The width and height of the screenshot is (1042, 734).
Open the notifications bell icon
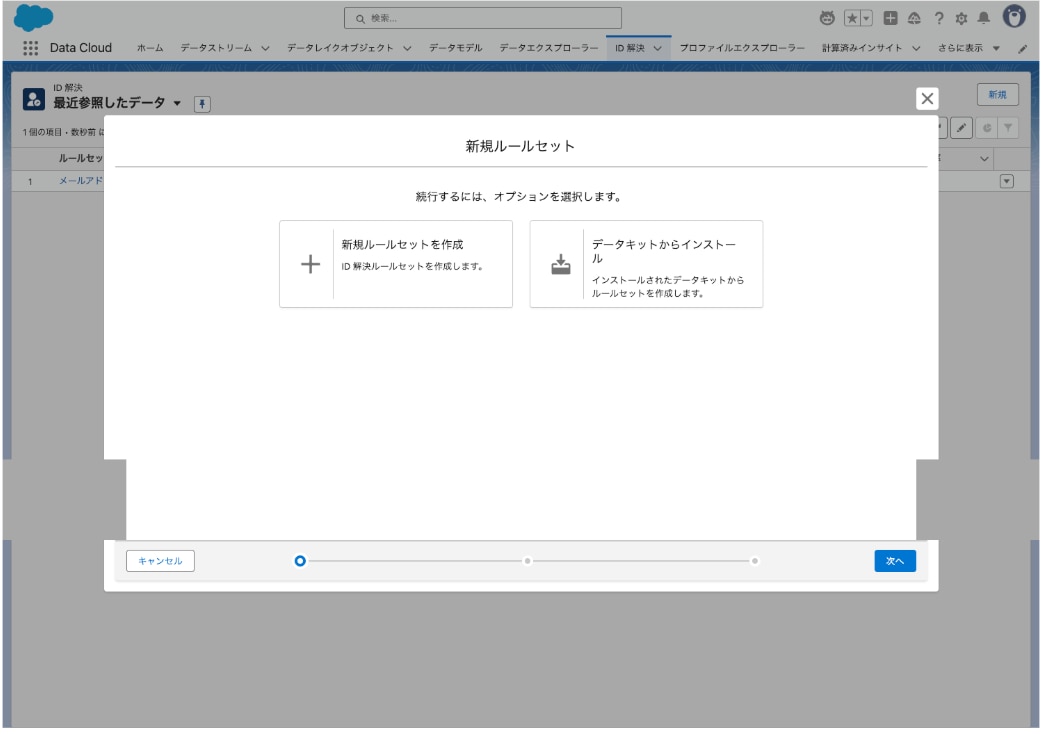tap(984, 18)
